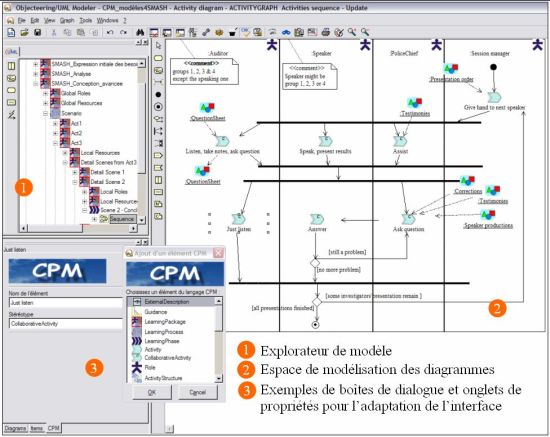Viewport: 550px width, 437px height.
Task: Click the Print toolbar icon
Action: click(x=326, y=33)
